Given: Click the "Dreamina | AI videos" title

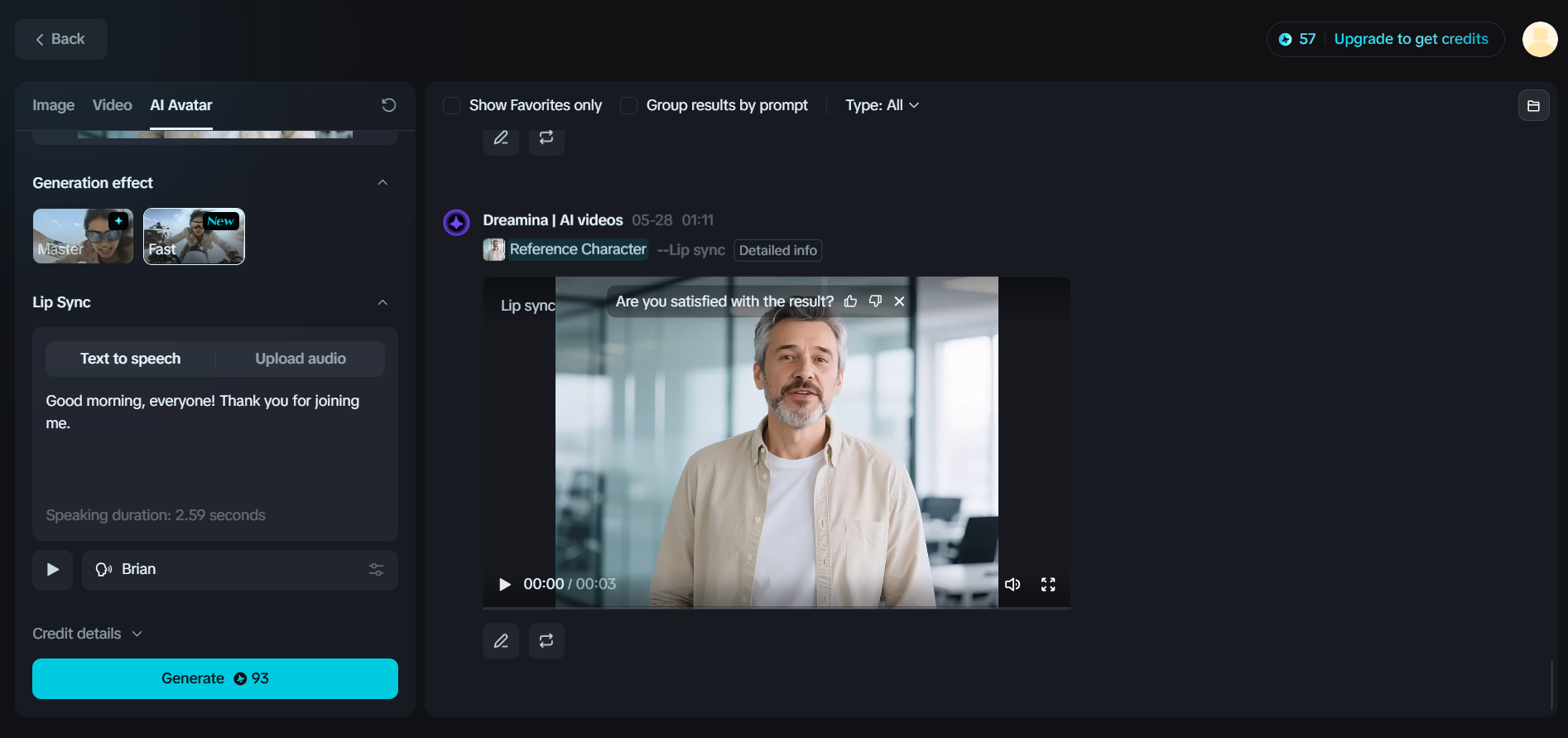Looking at the screenshot, I should click(553, 220).
